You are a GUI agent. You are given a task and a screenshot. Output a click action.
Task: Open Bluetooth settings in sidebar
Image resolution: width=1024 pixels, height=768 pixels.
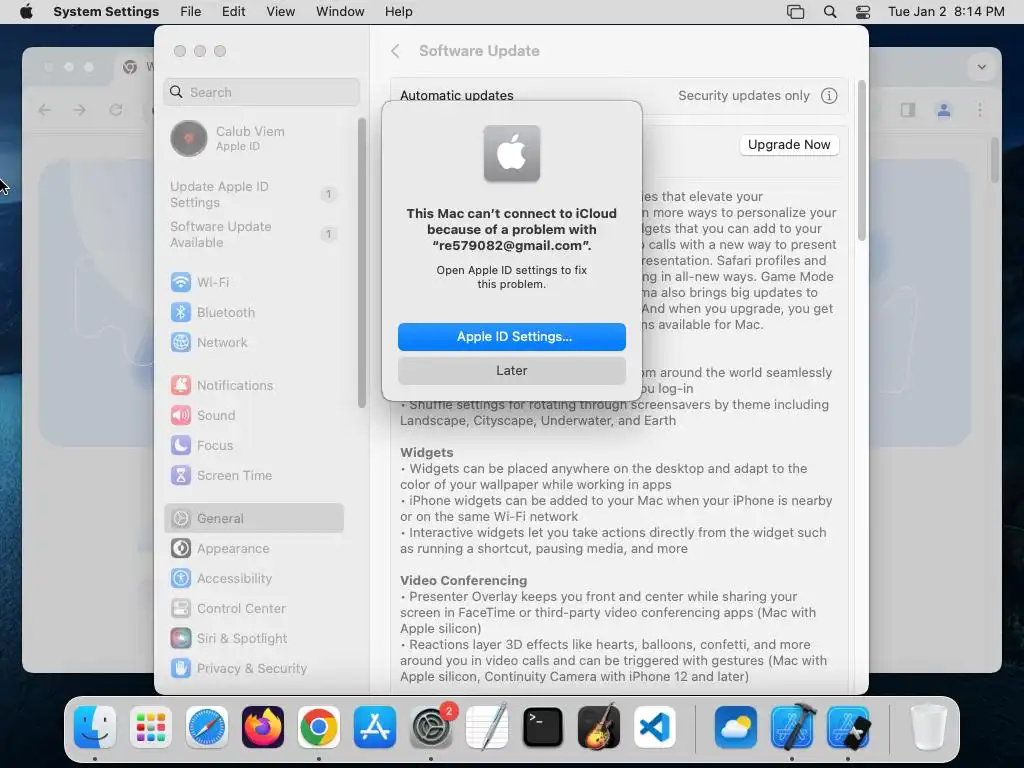click(255, 312)
